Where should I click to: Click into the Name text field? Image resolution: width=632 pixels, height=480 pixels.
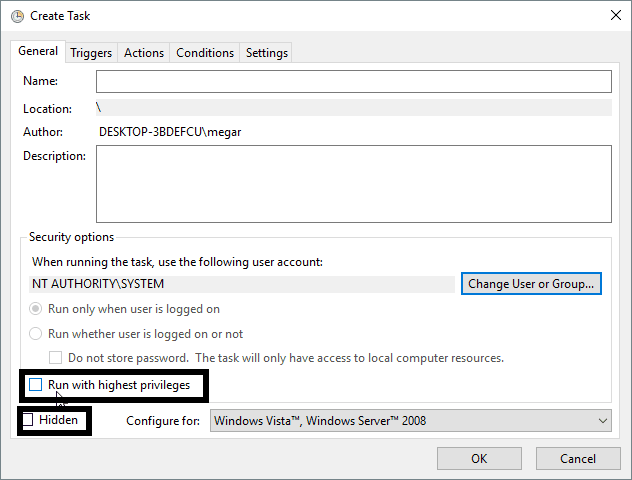coord(353,81)
